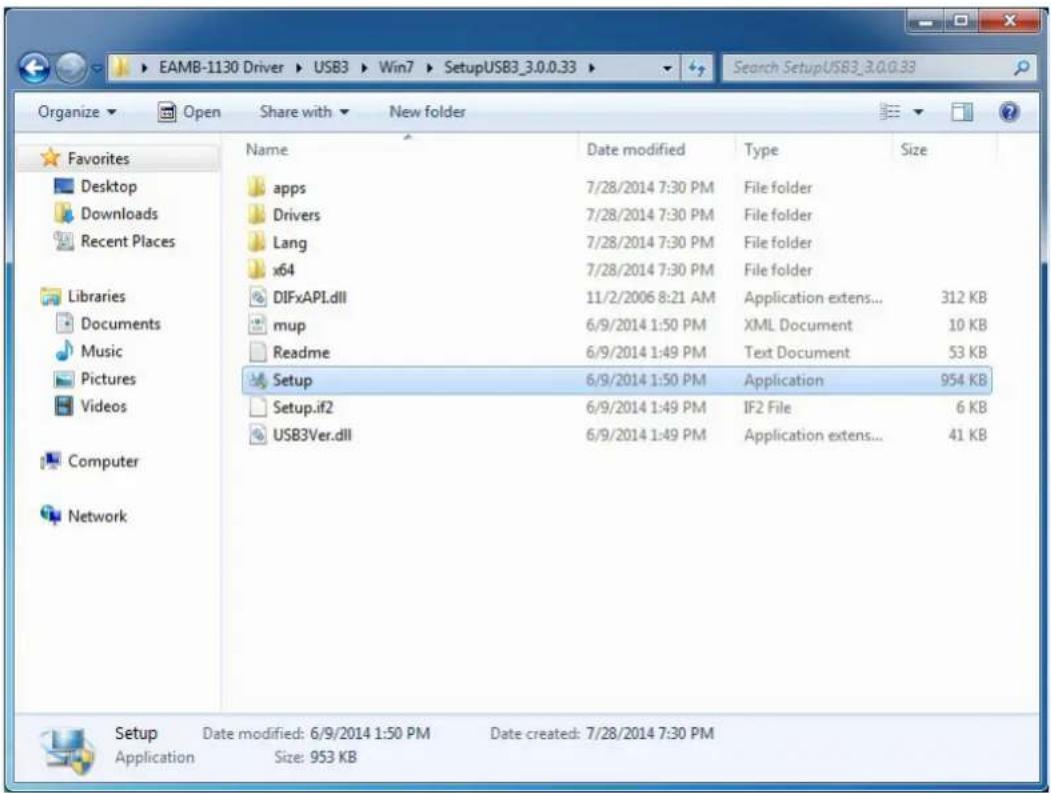
Task: Click the Refresh button beside address bar
Action: pos(697,68)
